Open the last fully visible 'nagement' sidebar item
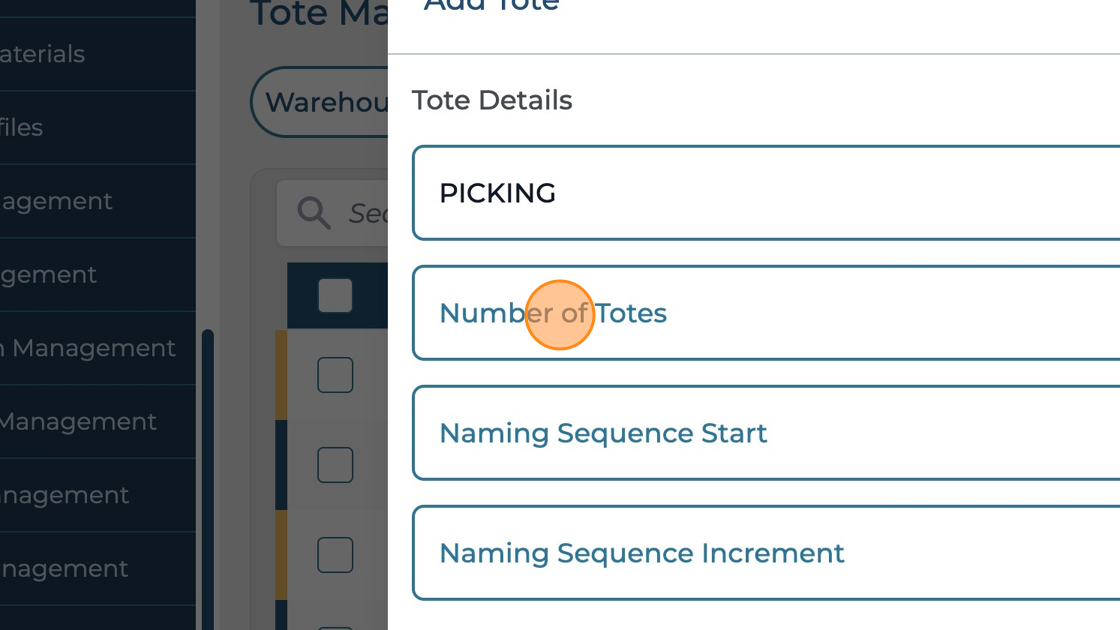 point(64,569)
